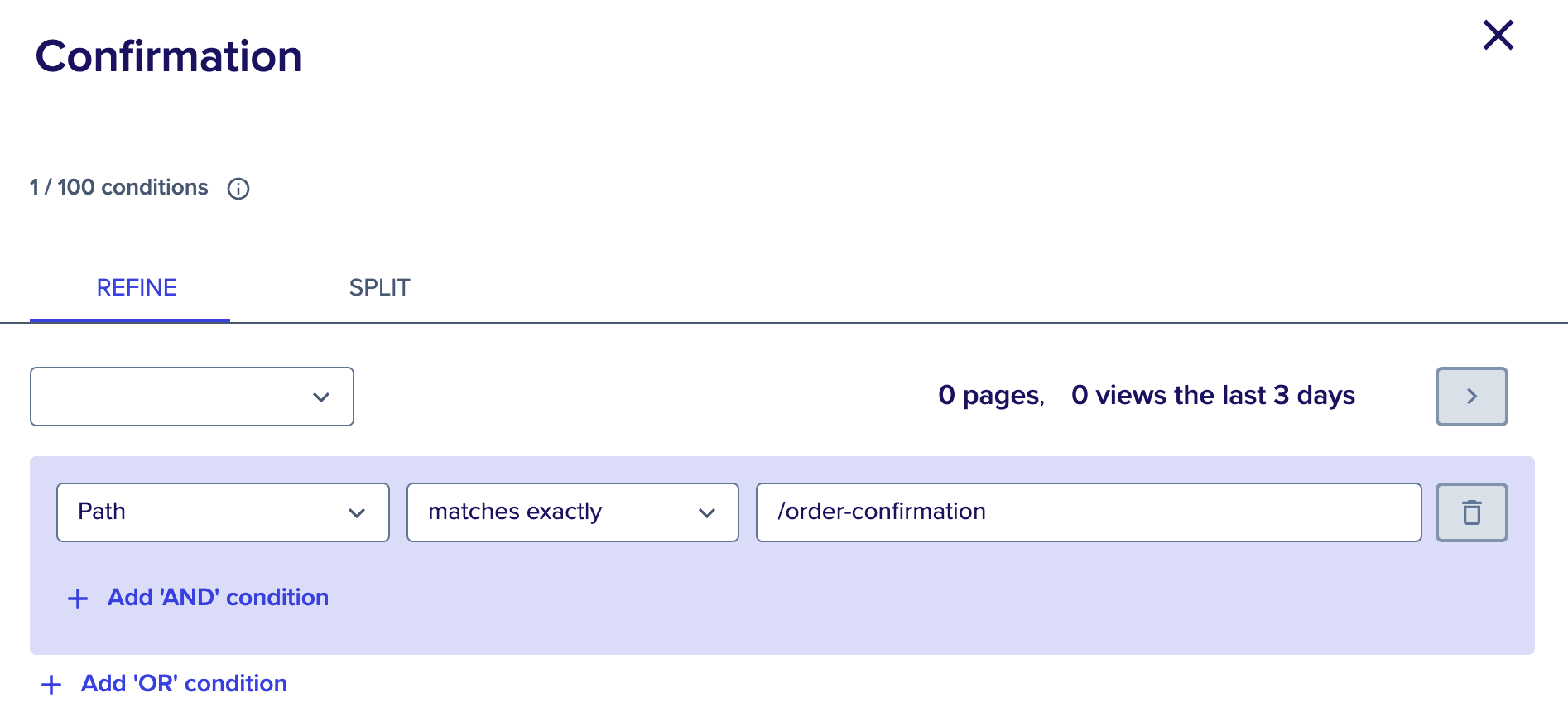Click the "0 pages" count text
This screenshot has height=712, width=1568.
click(x=991, y=396)
